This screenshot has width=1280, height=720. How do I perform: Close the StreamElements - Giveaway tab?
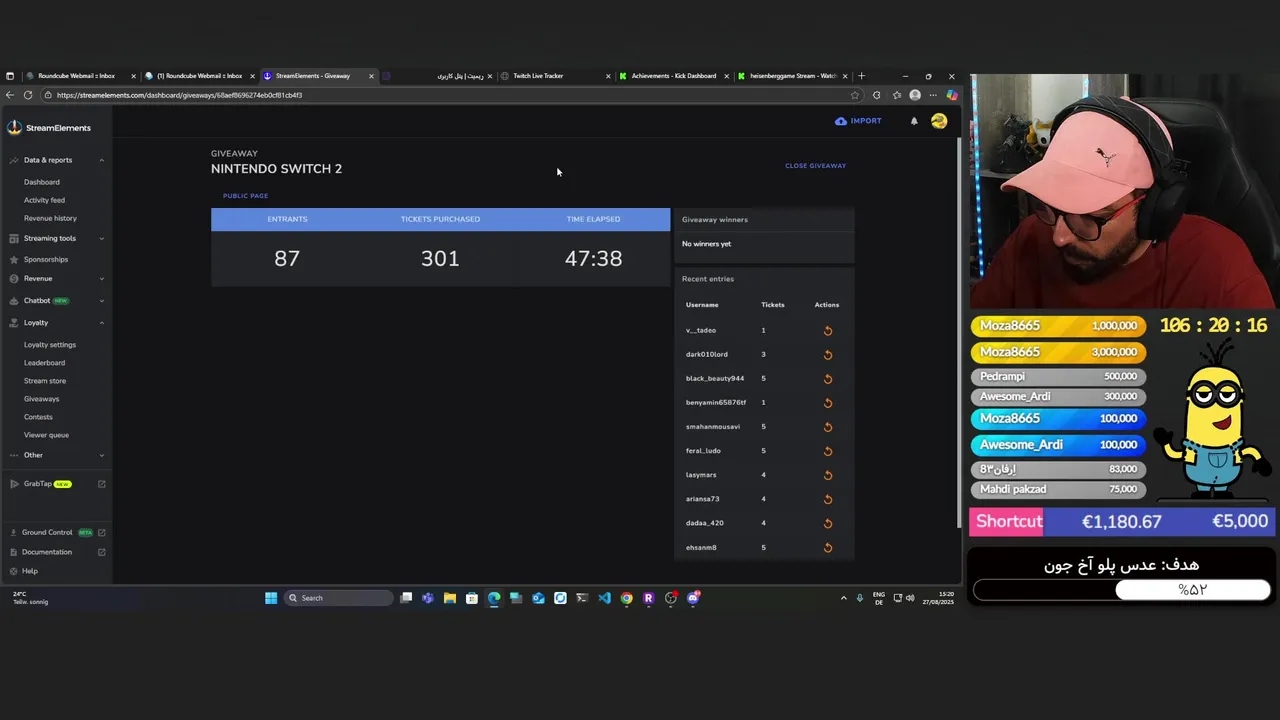(371, 76)
